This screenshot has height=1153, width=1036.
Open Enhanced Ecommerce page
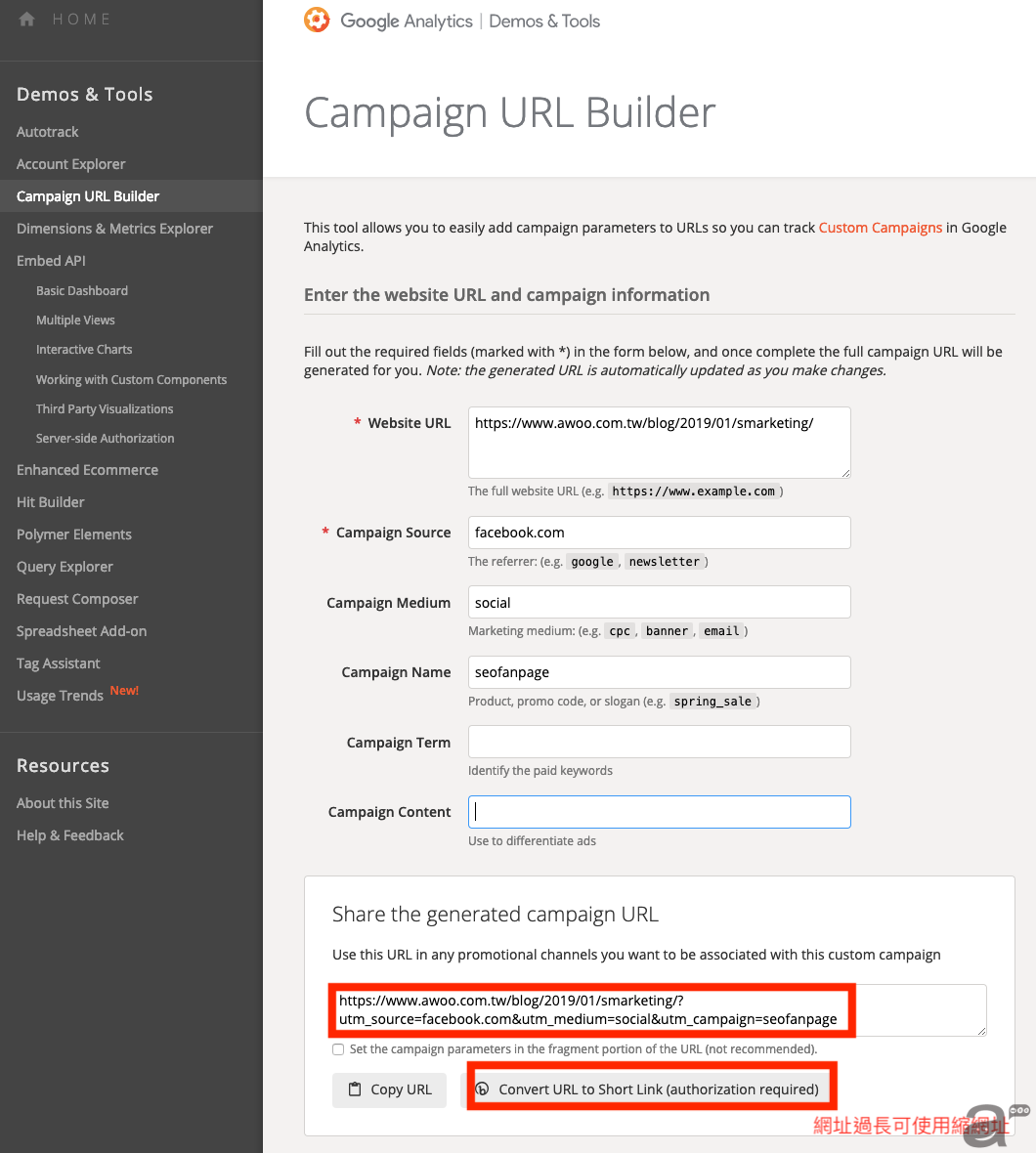88,470
